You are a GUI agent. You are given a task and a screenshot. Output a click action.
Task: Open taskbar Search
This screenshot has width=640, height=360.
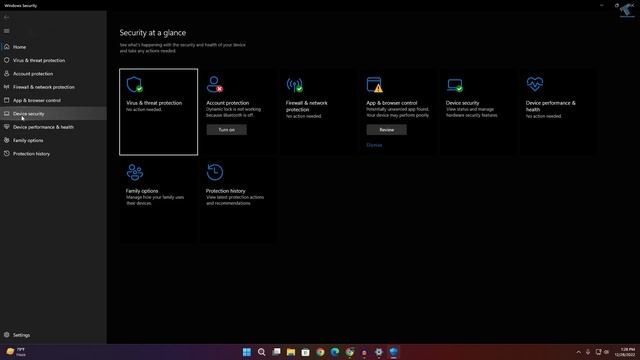(262, 352)
